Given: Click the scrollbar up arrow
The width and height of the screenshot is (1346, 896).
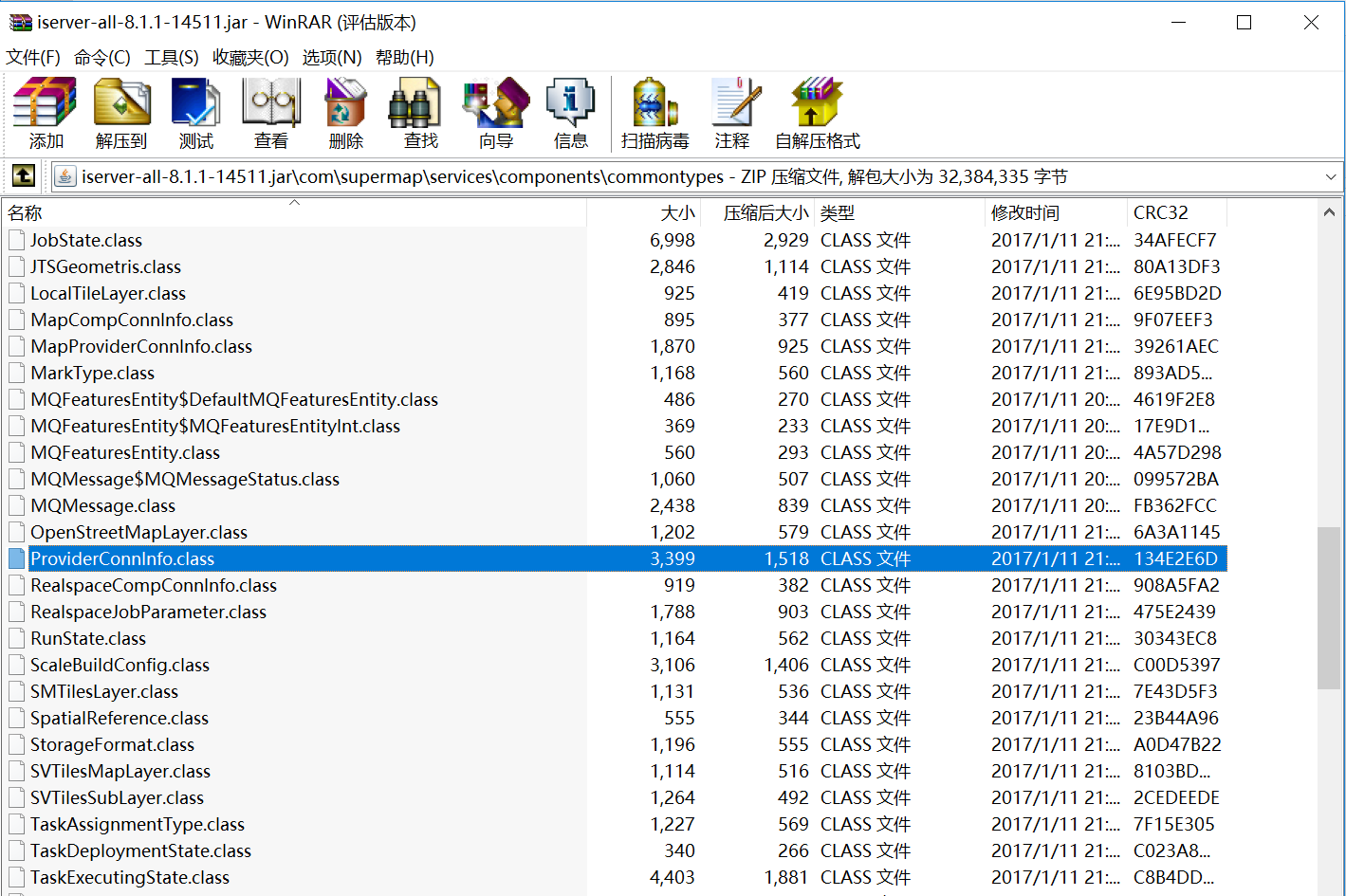Looking at the screenshot, I should [x=1329, y=212].
